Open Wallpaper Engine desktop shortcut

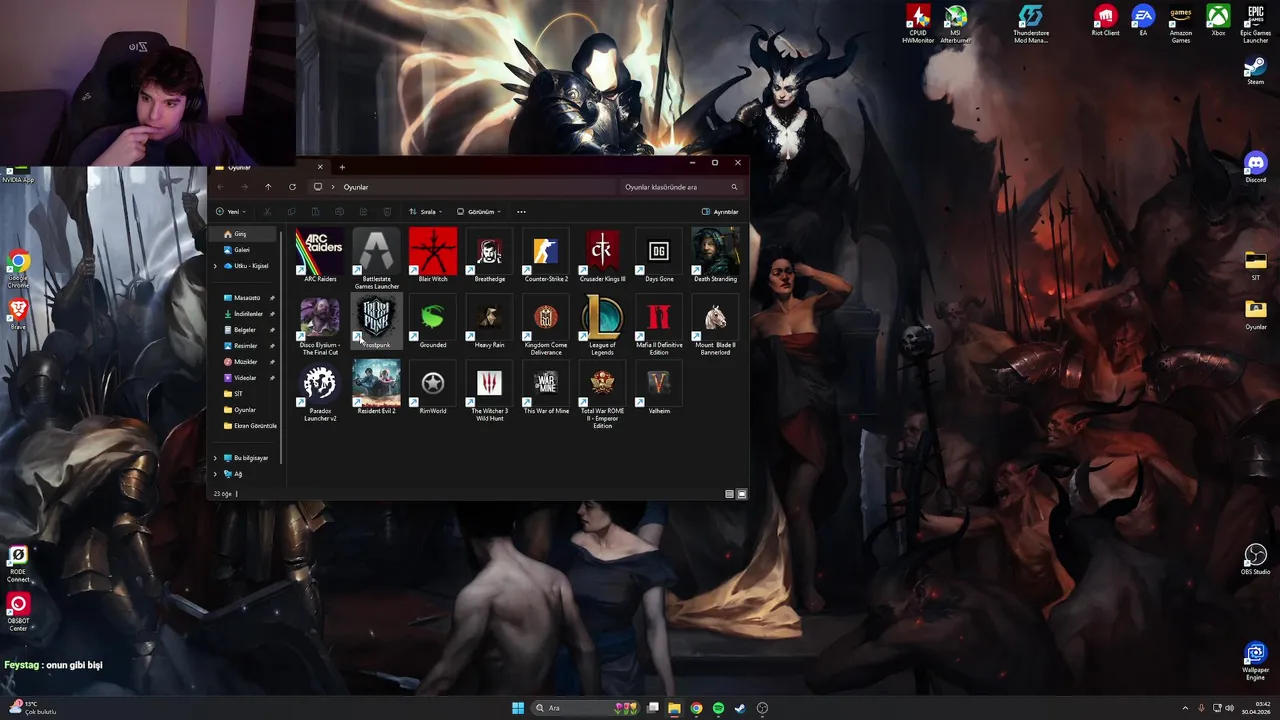[1255, 661]
